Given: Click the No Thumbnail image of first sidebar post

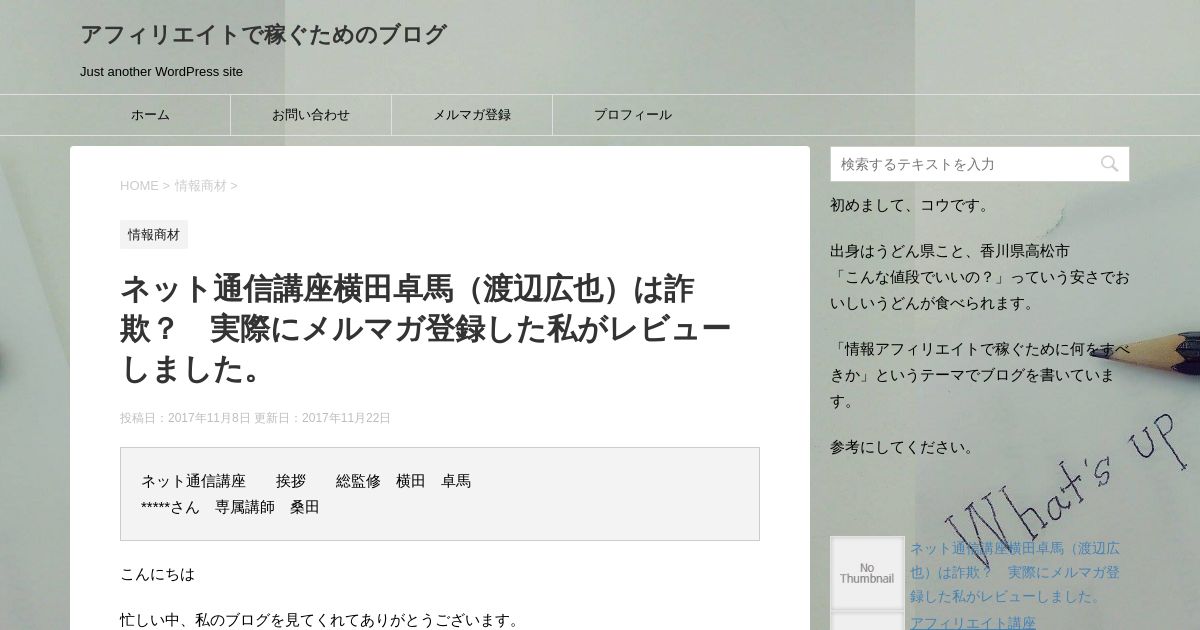Looking at the screenshot, I should [x=867, y=573].
